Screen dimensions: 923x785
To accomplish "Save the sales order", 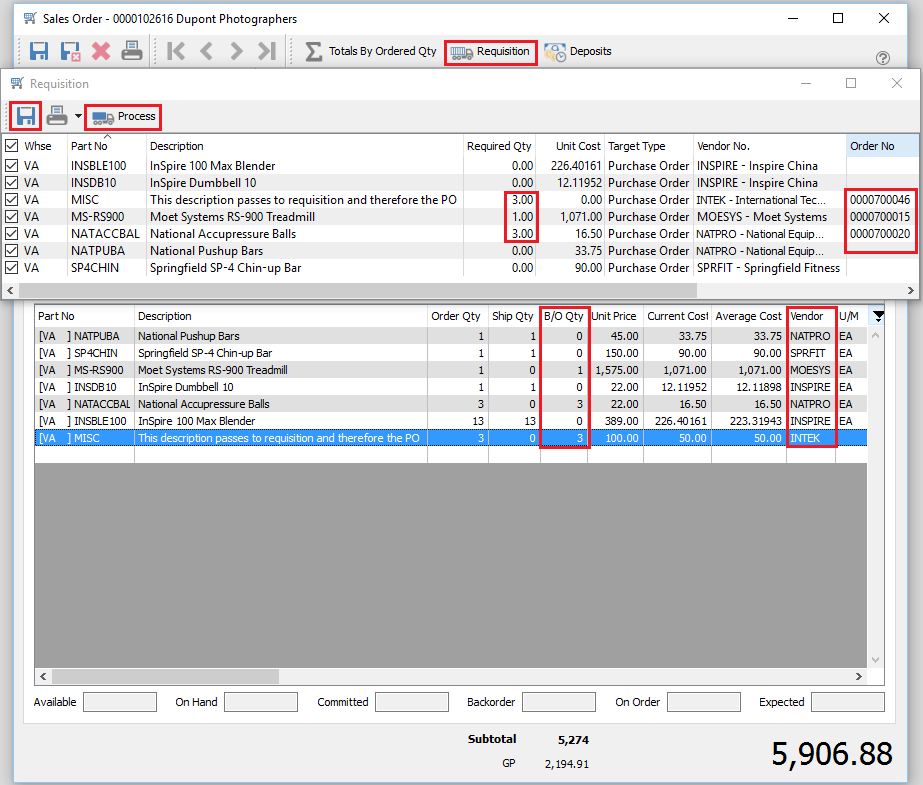I will 39,51.
